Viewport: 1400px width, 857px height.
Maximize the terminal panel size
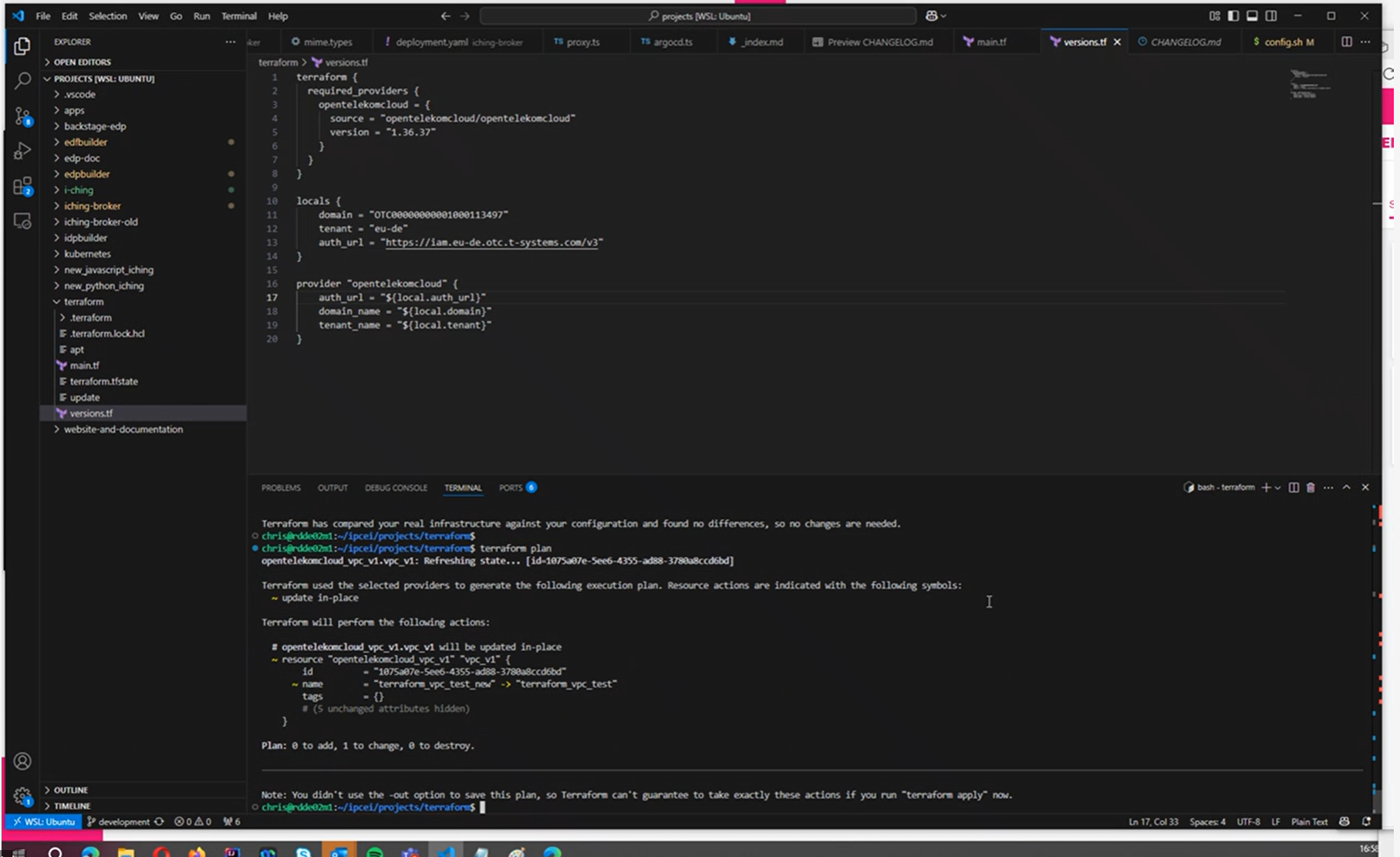[x=1347, y=488]
